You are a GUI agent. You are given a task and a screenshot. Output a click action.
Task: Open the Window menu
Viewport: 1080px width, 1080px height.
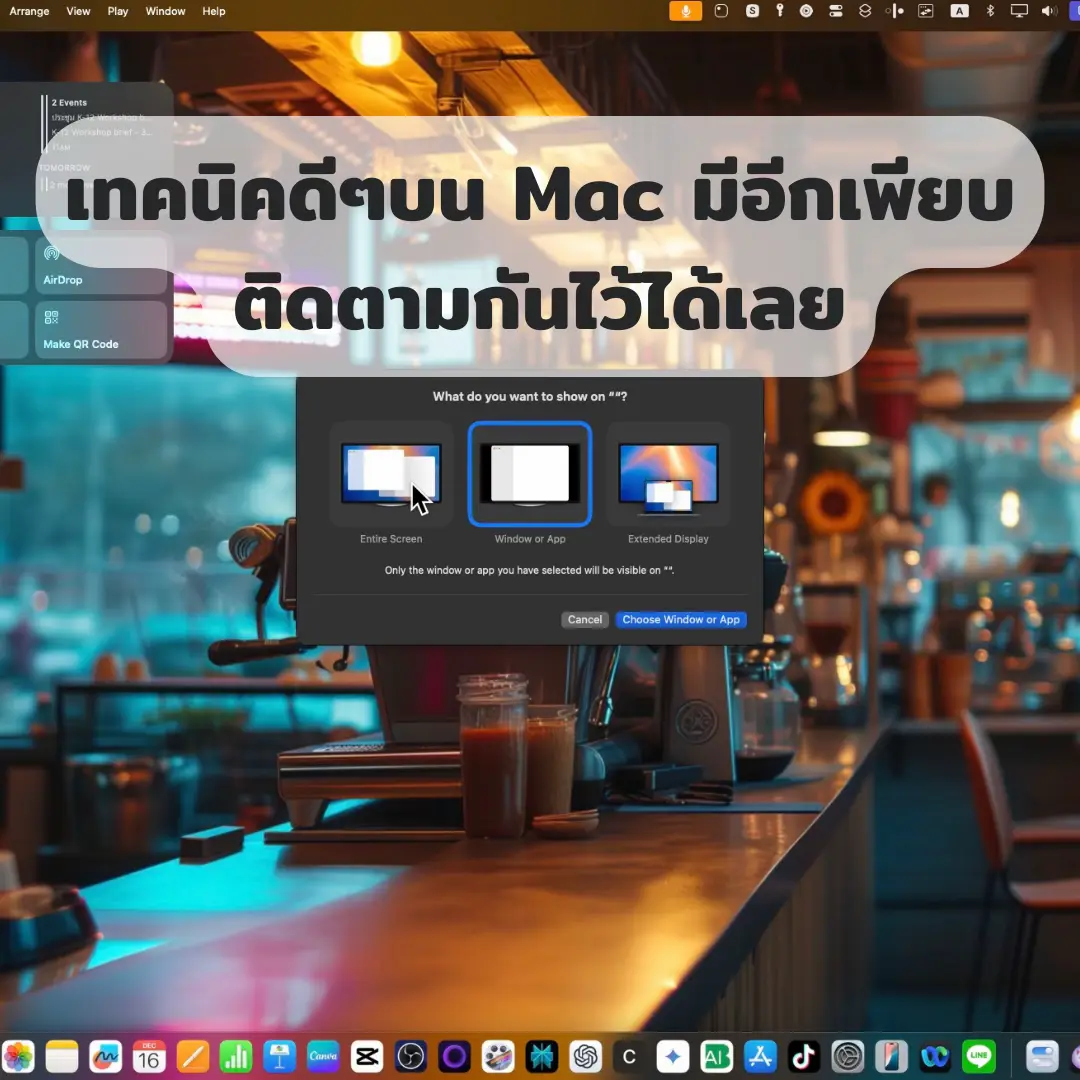tap(165, 11)
